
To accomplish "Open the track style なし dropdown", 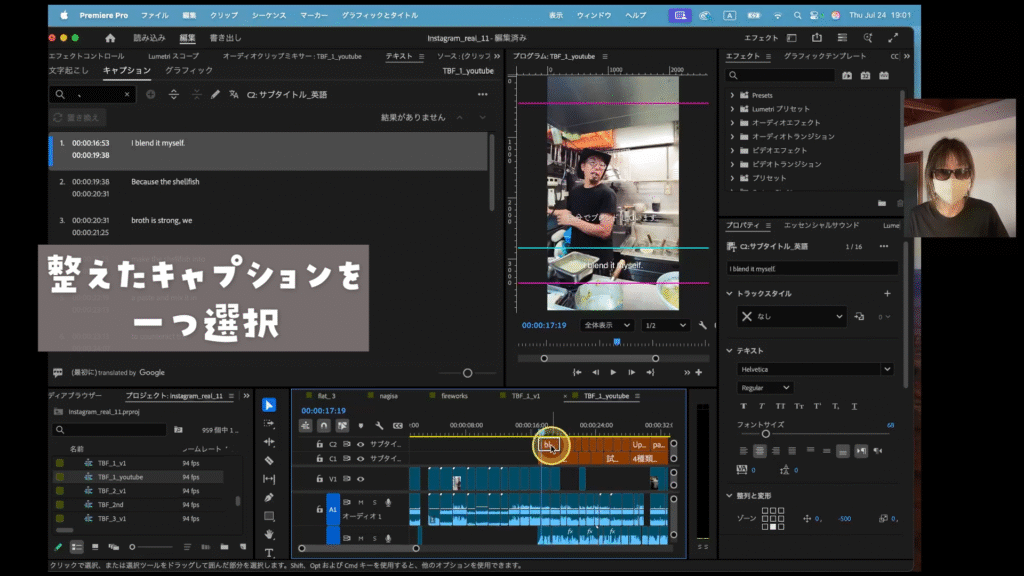I will [x=792, y=317].
